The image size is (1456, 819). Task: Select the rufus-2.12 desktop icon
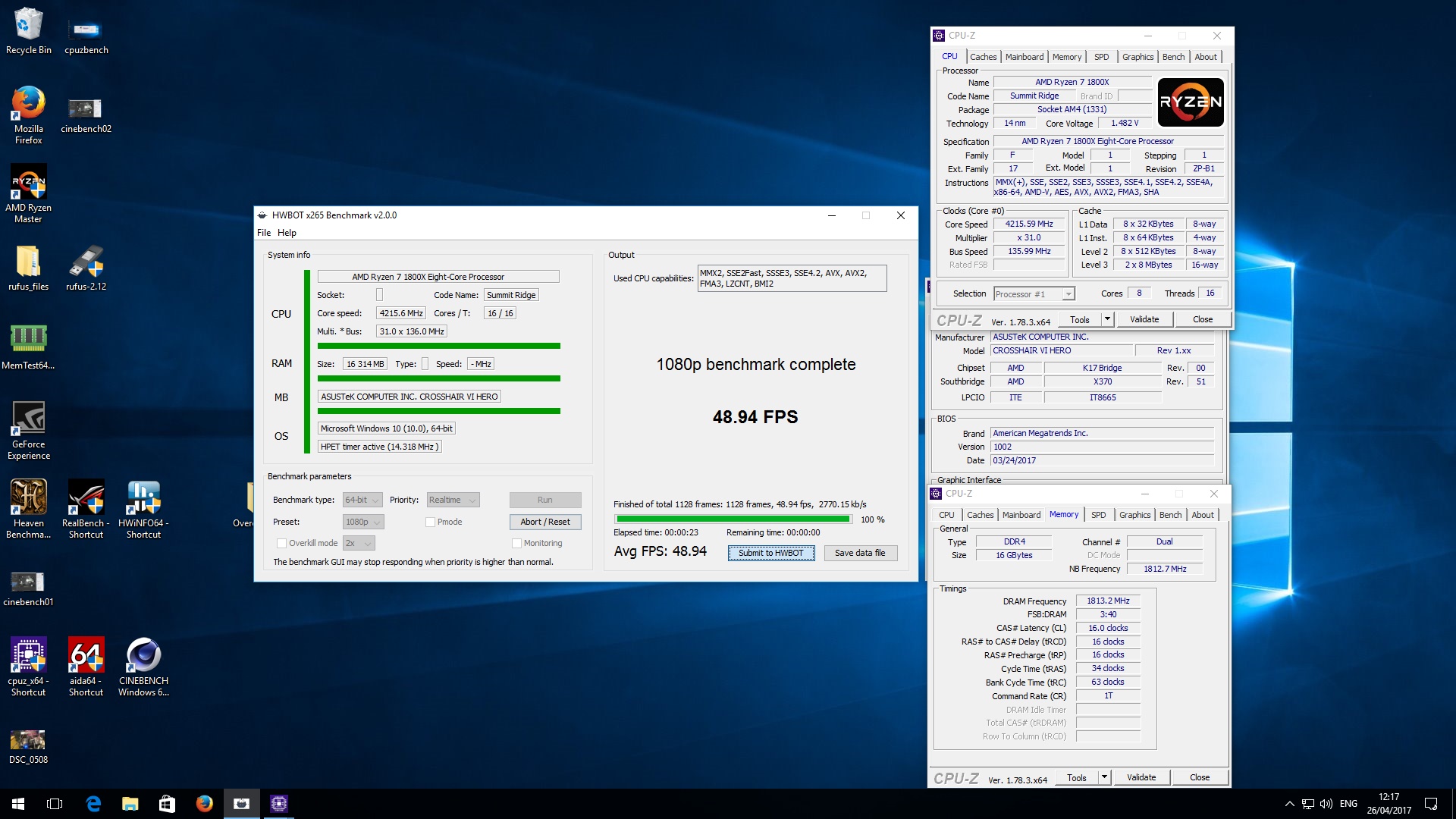pyautogui.click(x=86, y=268)
